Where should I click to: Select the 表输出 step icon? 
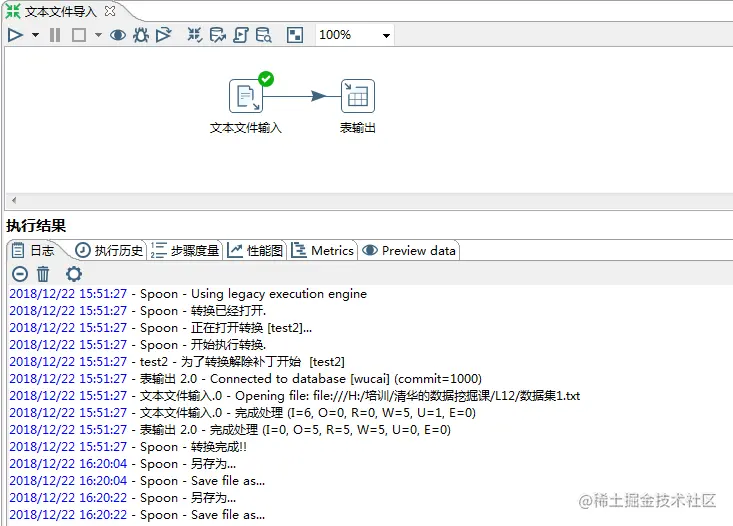pyautogui.click(x=358, y=96)
